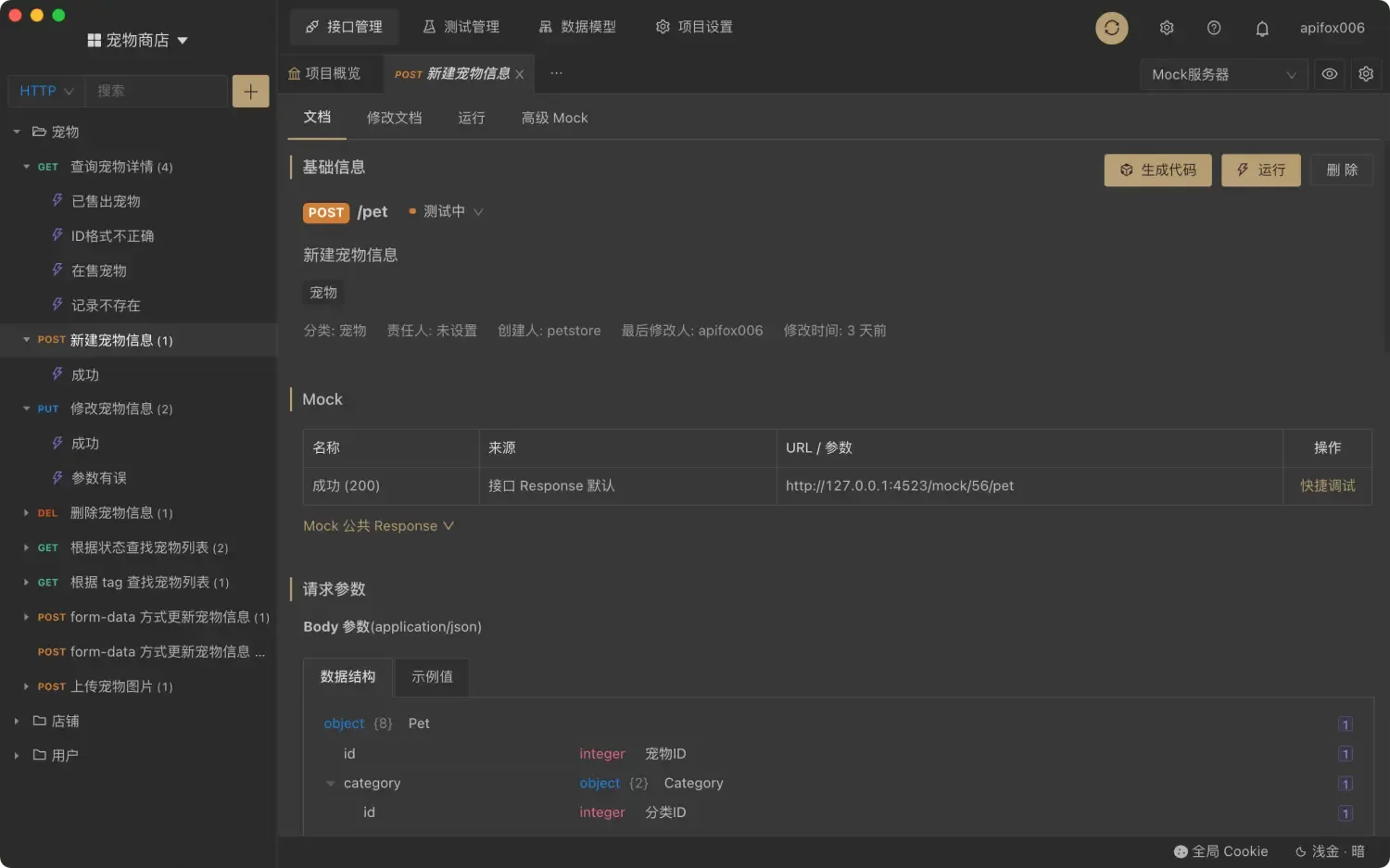Open the help question mark icon

click(x=1214, y=28)
